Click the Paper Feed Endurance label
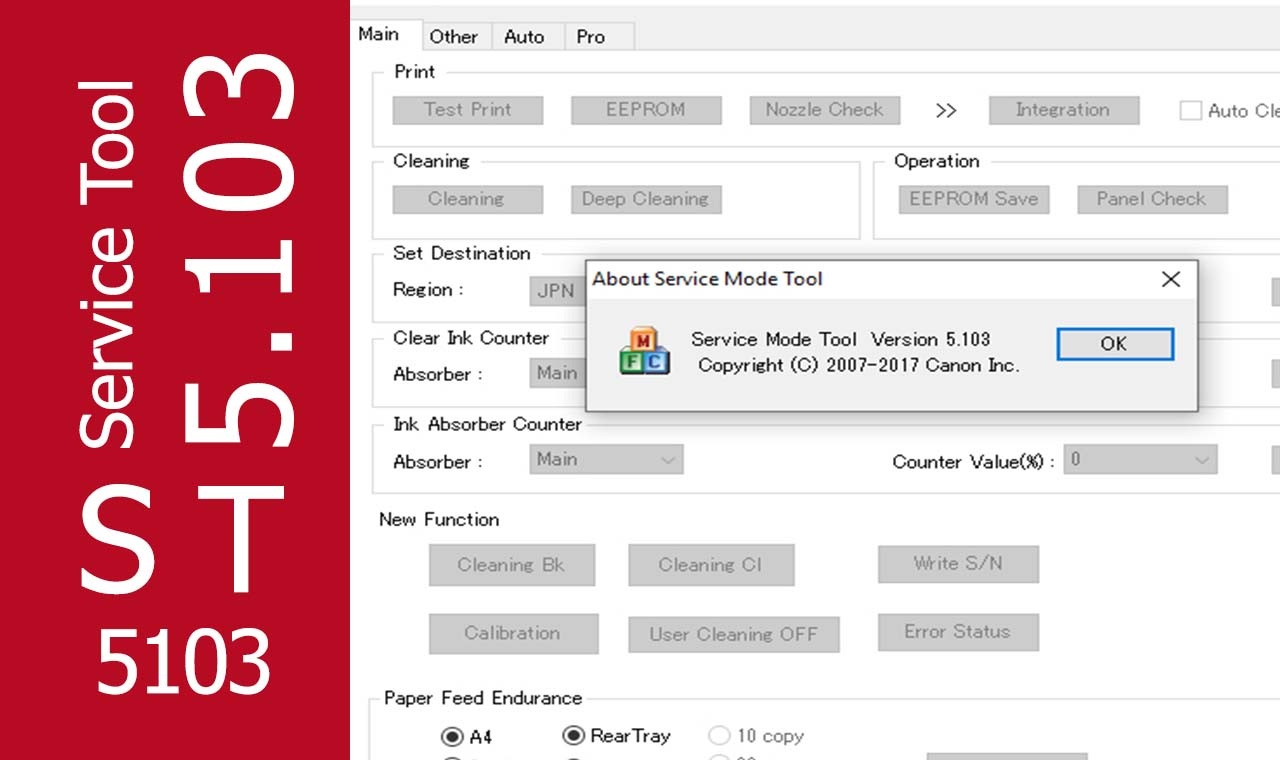The image size is (1280, 760). (483, 698)
